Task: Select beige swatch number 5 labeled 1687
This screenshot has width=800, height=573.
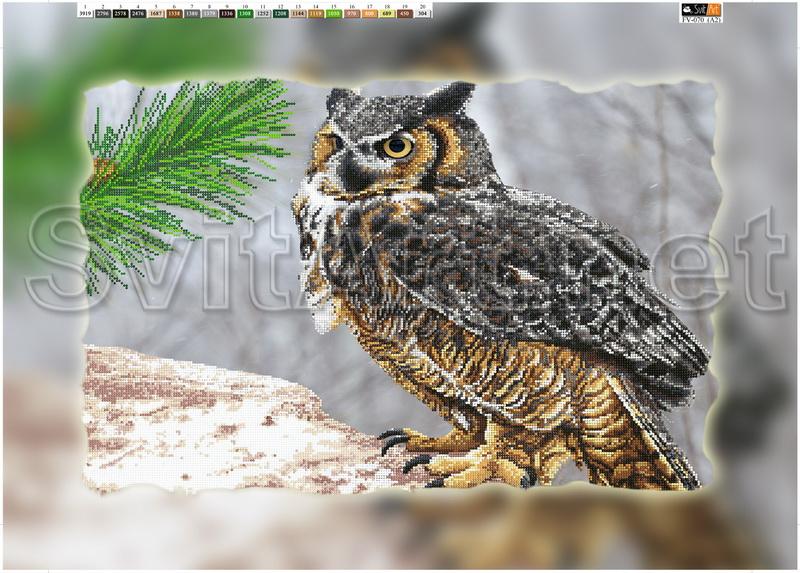Action: [157, 14]
